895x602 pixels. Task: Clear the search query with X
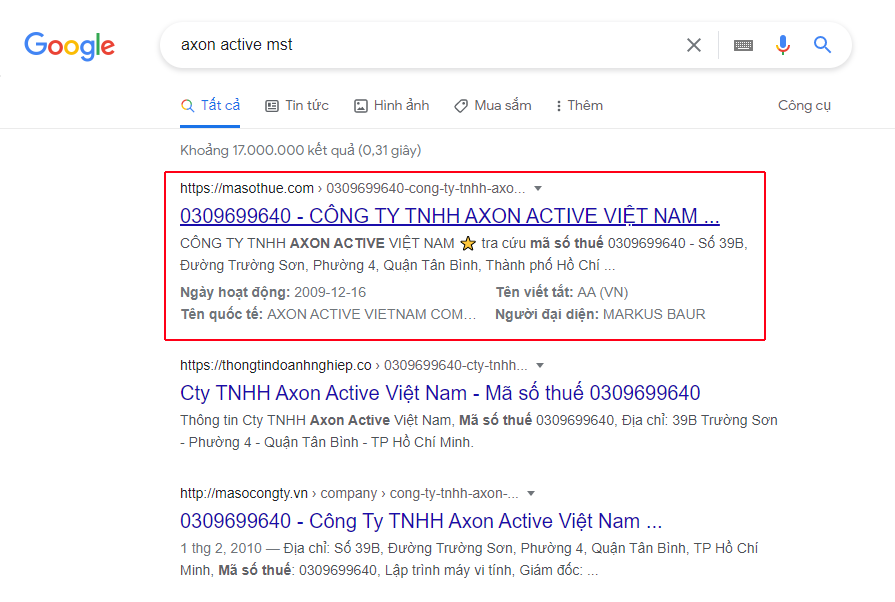pyautogui.click(x=694, y=45)
